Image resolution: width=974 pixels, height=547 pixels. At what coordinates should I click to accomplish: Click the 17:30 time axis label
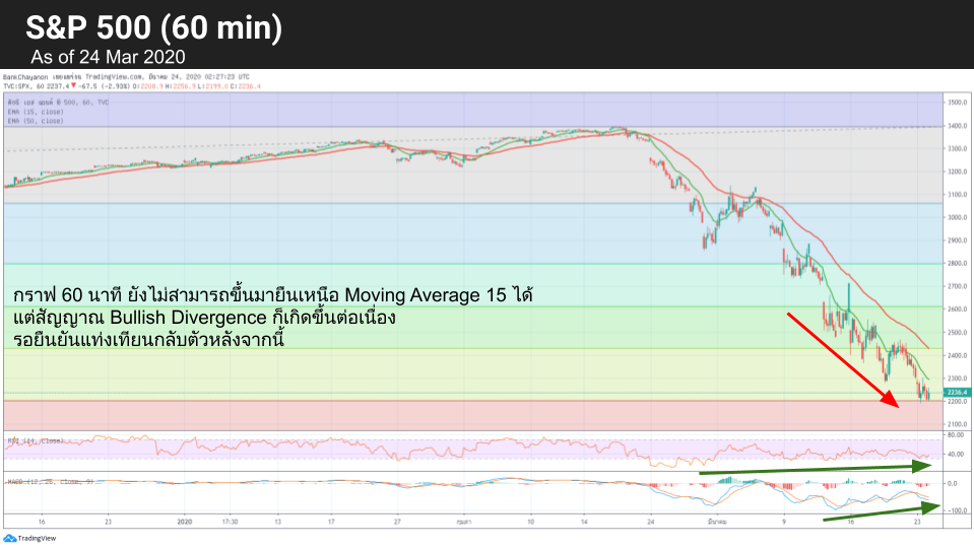(x=228, y=521)
